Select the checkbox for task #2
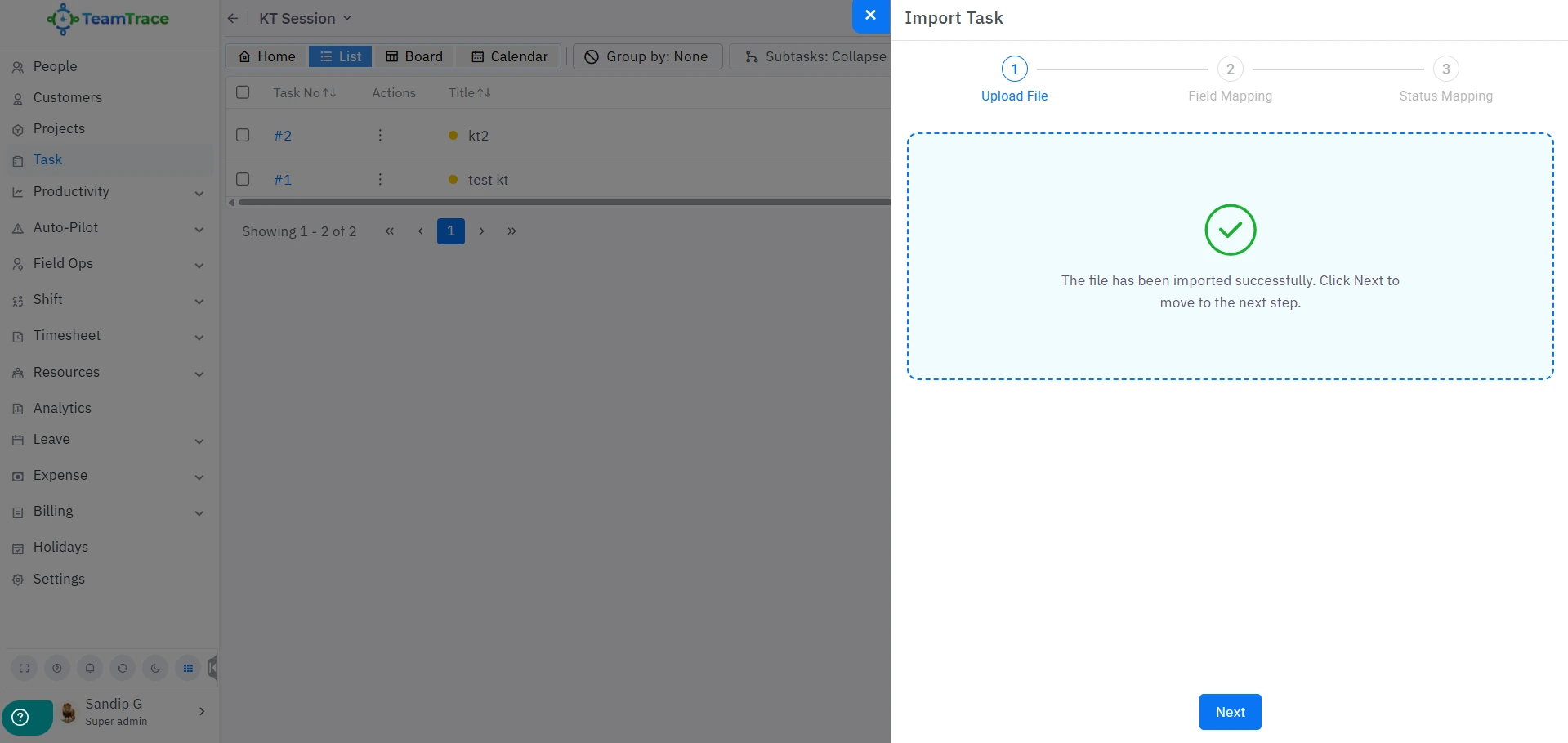The width and height of the screenshot is (1568, 743). coord(243,135)
